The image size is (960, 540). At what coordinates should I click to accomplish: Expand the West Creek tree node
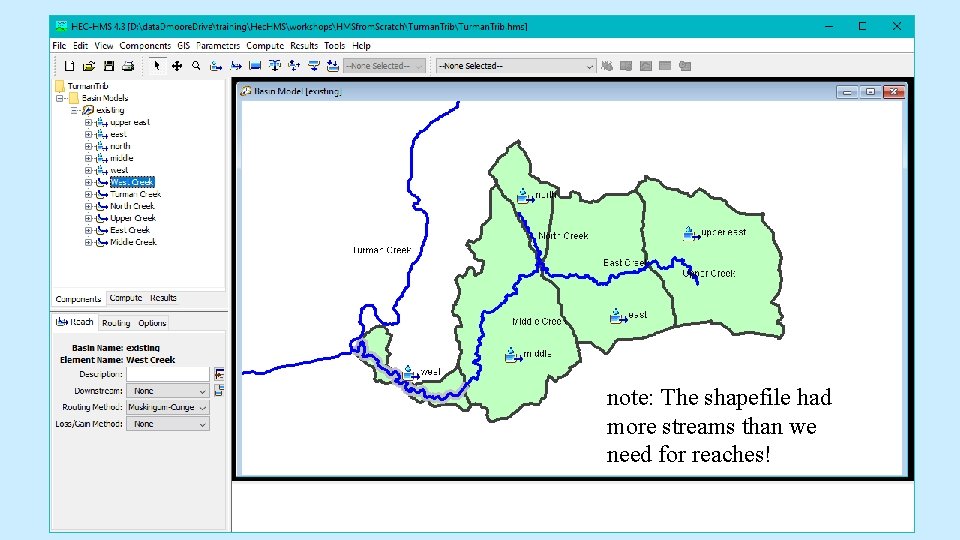click(88, 182)
